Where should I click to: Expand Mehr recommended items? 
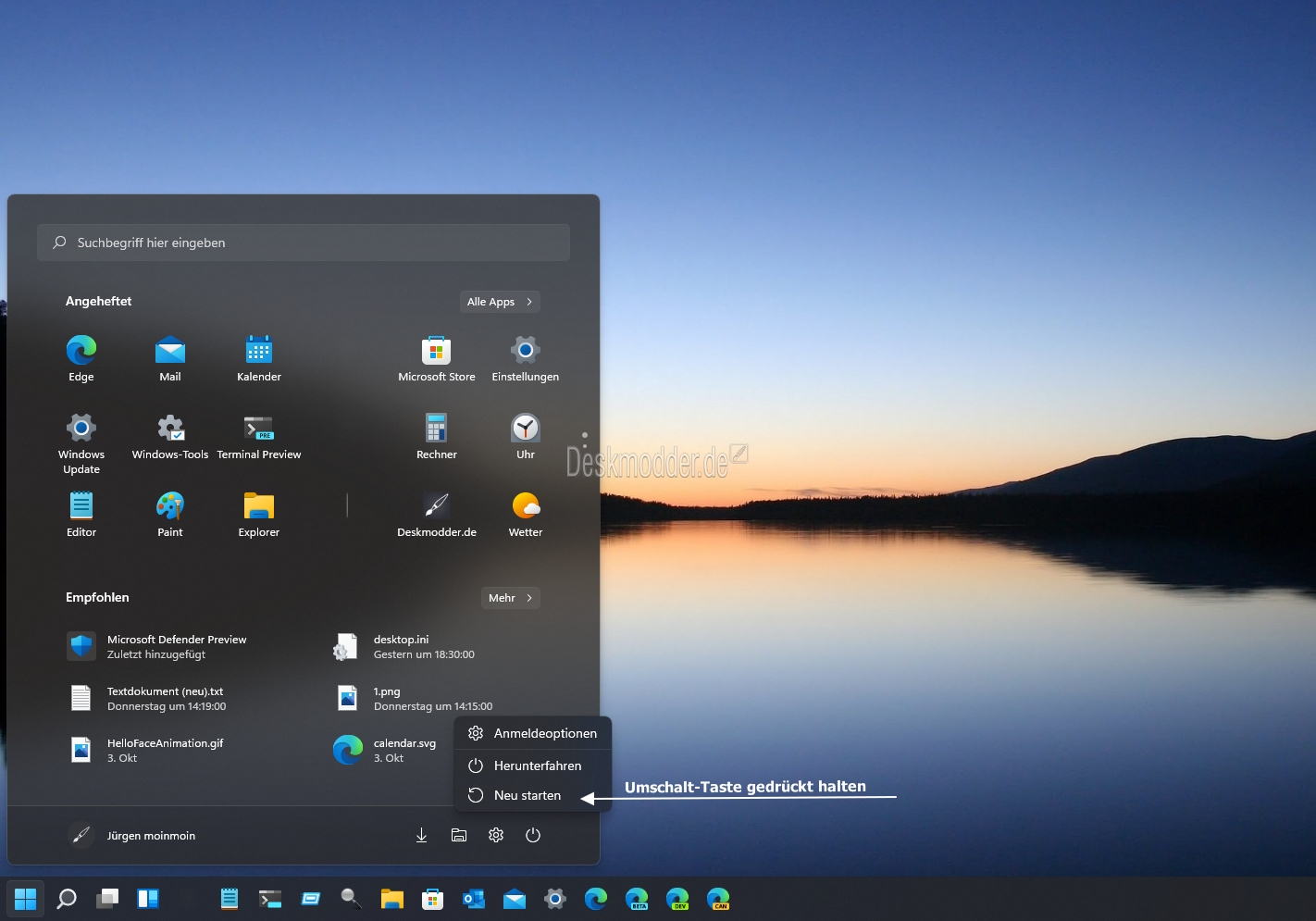click(510, 598)
